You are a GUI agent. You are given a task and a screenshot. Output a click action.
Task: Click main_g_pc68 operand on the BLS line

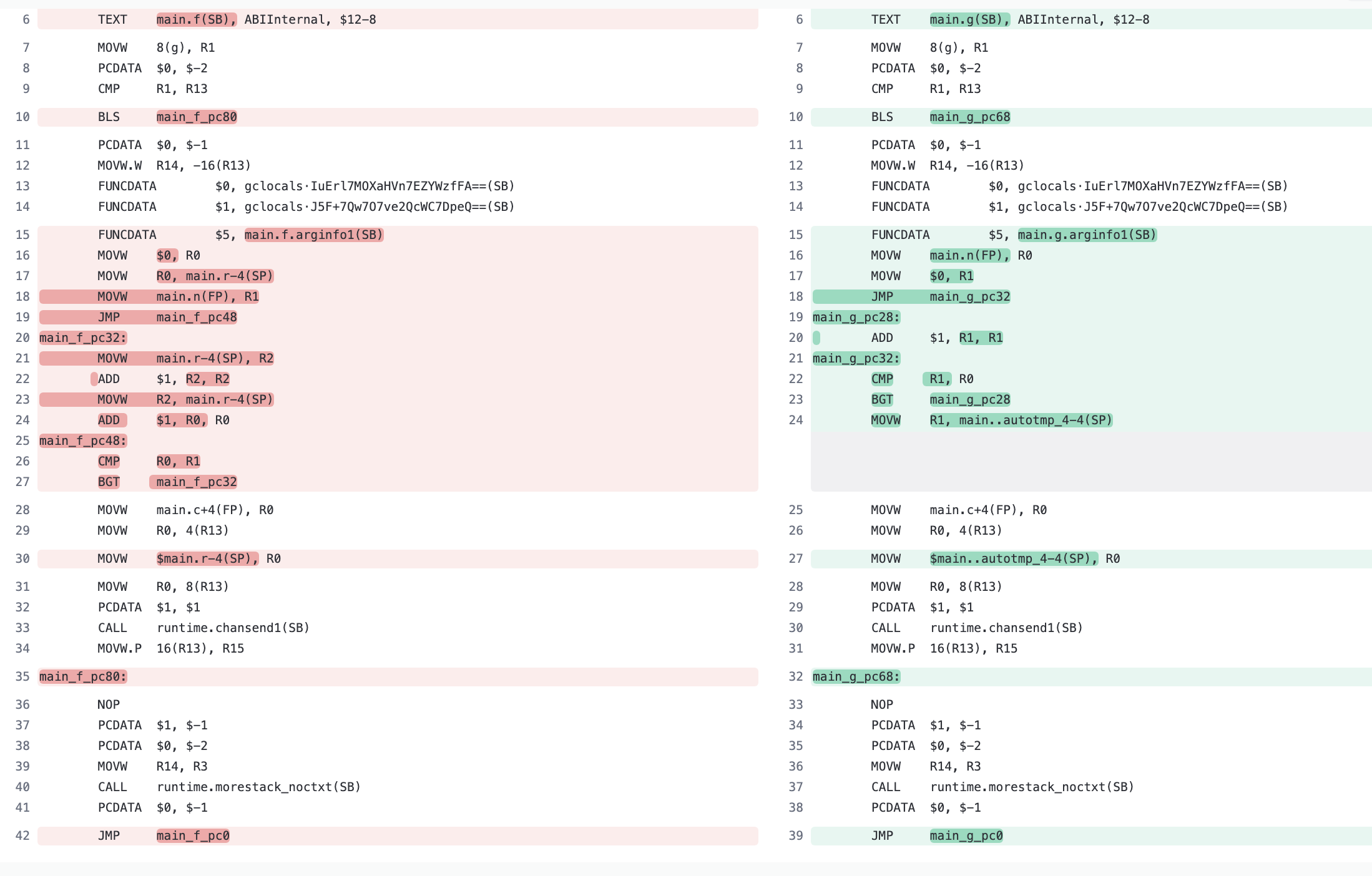click(x=969, y=117)
